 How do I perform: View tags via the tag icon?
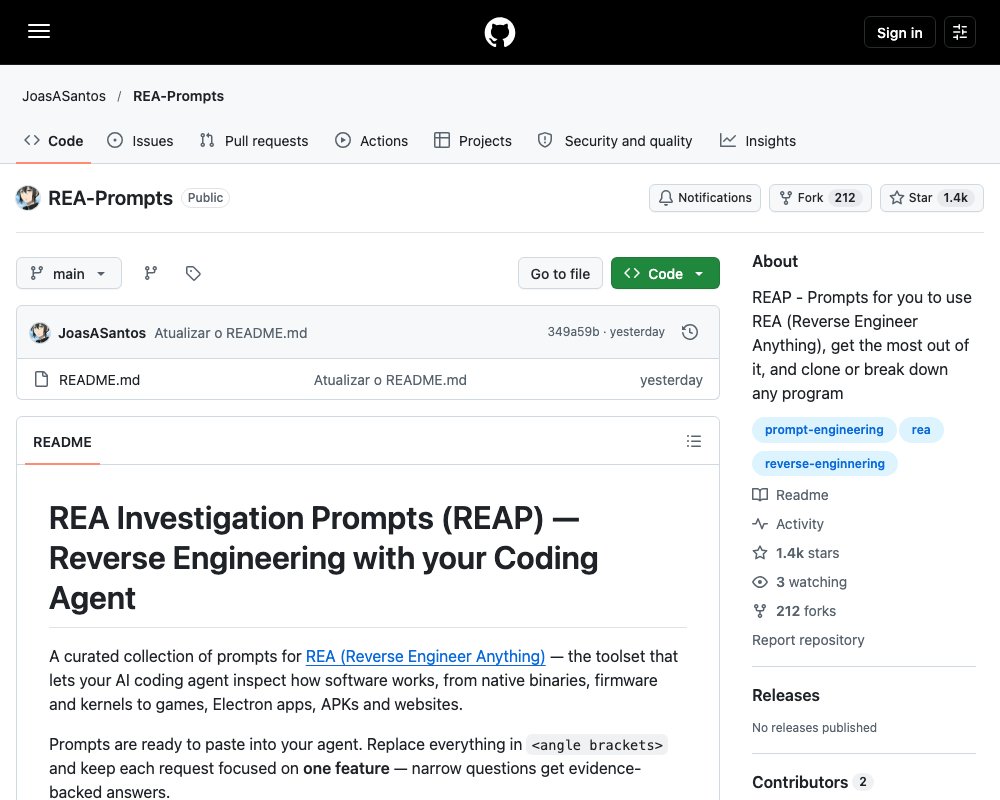coord(193,274)
